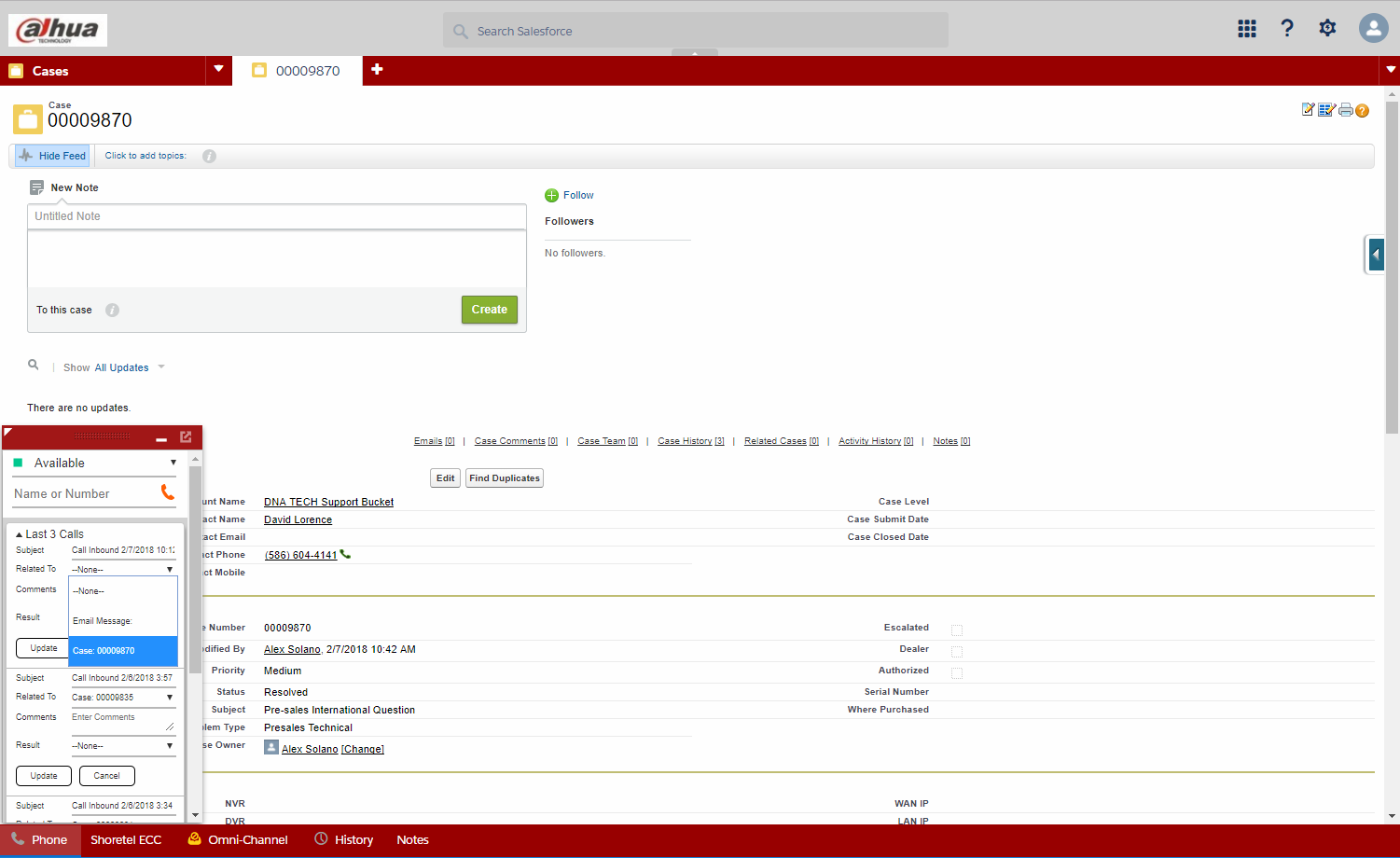
Task: Open the App Launcher grid icon
Action: tap(1247, 29)
